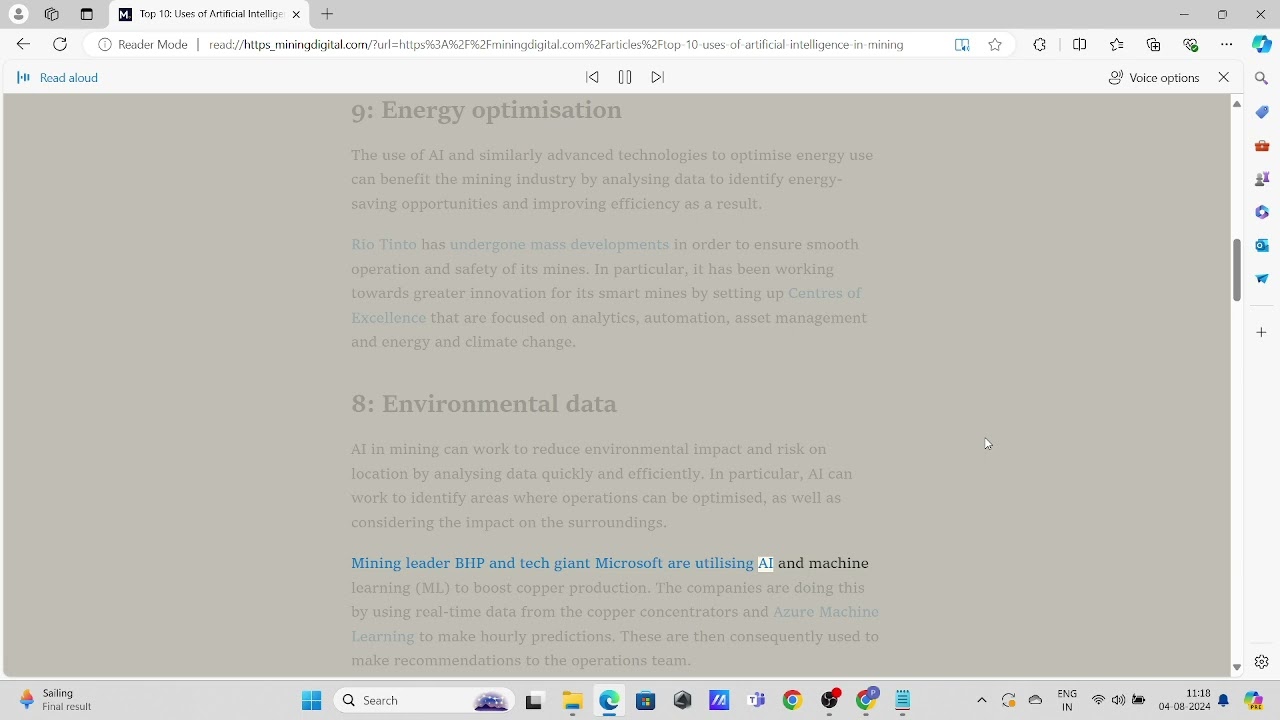Exit immersive reader icon in address bar
This screenshot has height=720, width=1280.
pyautogui.click(x=962, y=45)
